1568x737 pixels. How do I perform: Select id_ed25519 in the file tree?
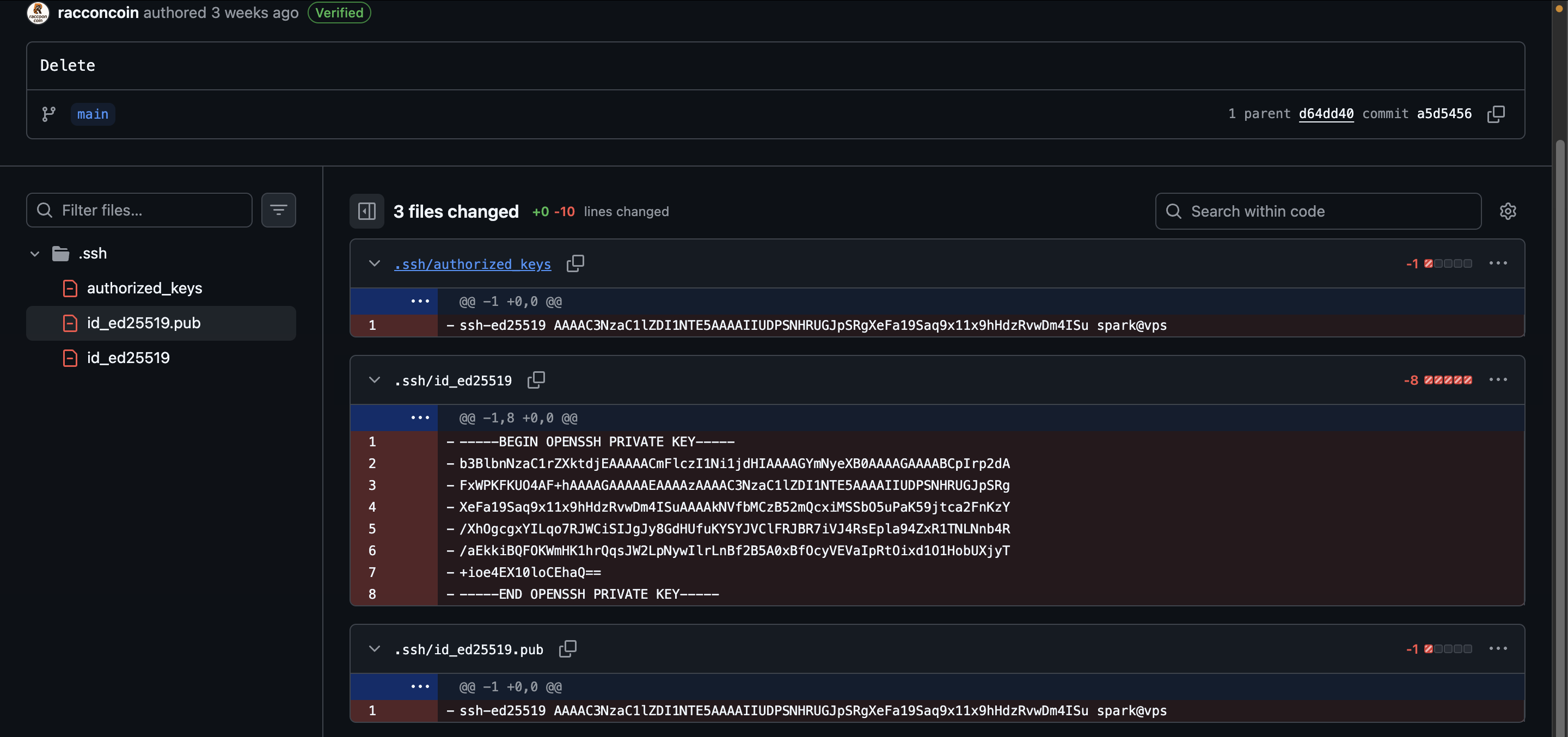click(128, 358)
